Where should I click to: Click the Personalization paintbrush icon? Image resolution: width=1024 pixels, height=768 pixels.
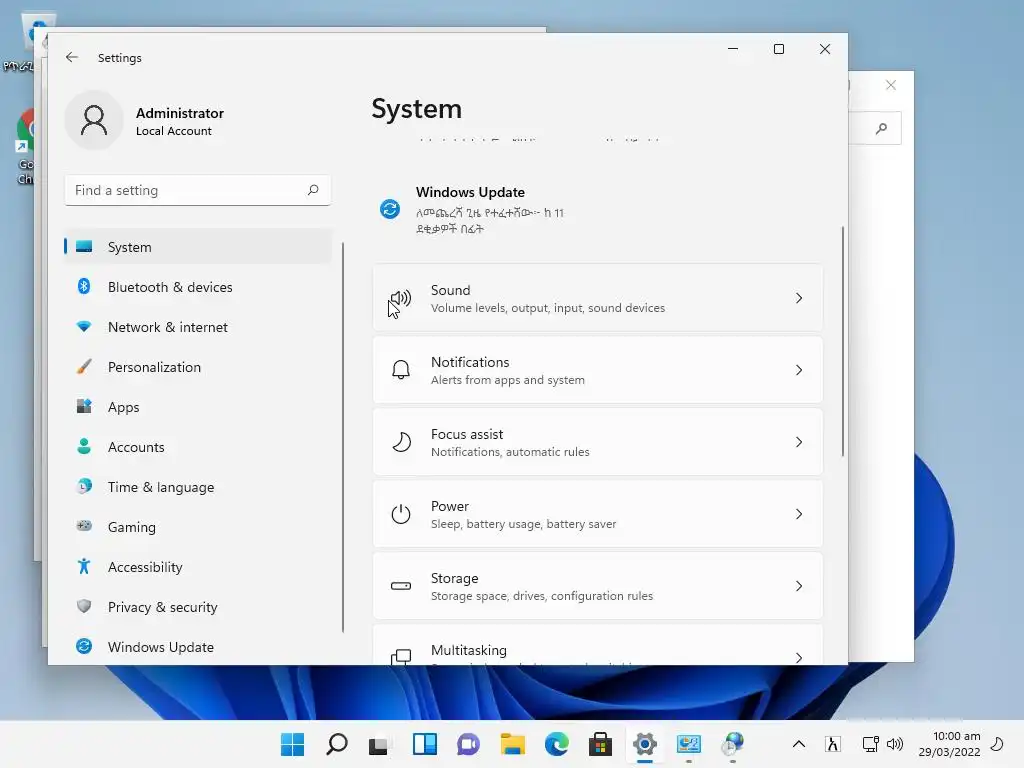point(84,366)
